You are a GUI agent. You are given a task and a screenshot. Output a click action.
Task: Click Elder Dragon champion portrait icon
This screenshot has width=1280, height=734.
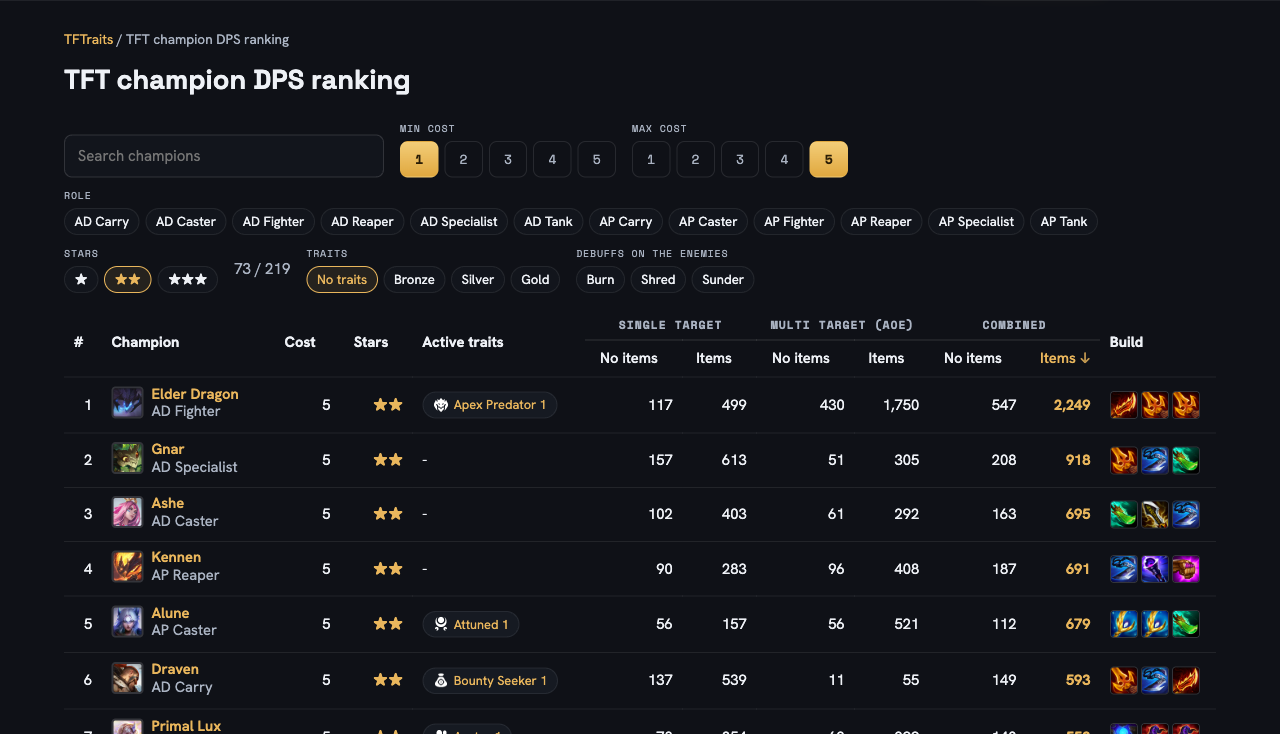[x=127, y=403]
